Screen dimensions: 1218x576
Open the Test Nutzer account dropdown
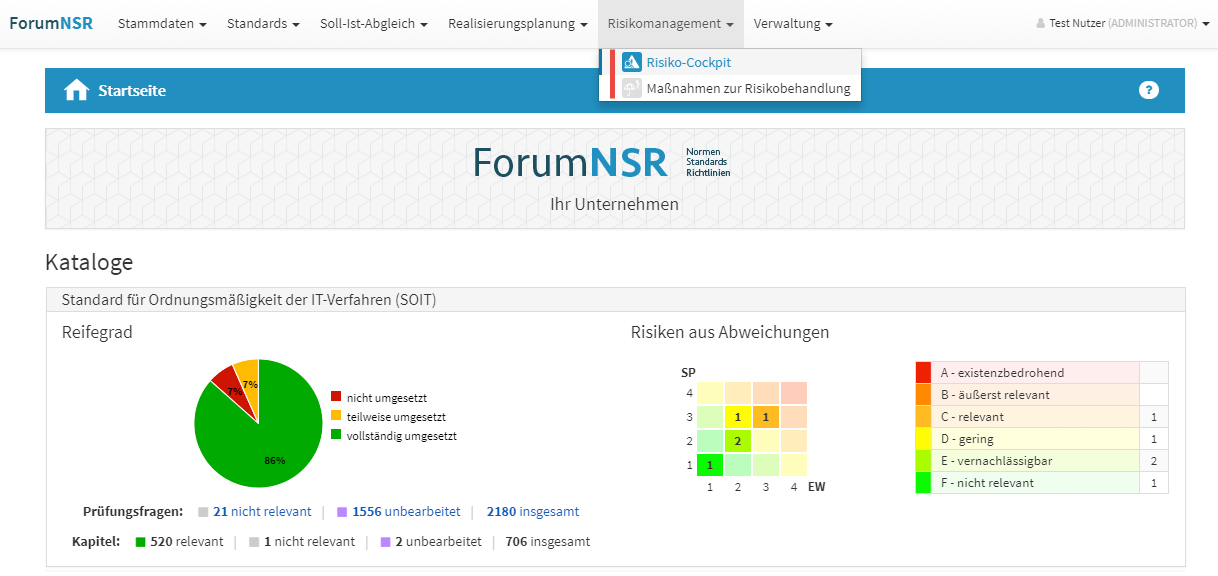click(x=1123, y=23)
